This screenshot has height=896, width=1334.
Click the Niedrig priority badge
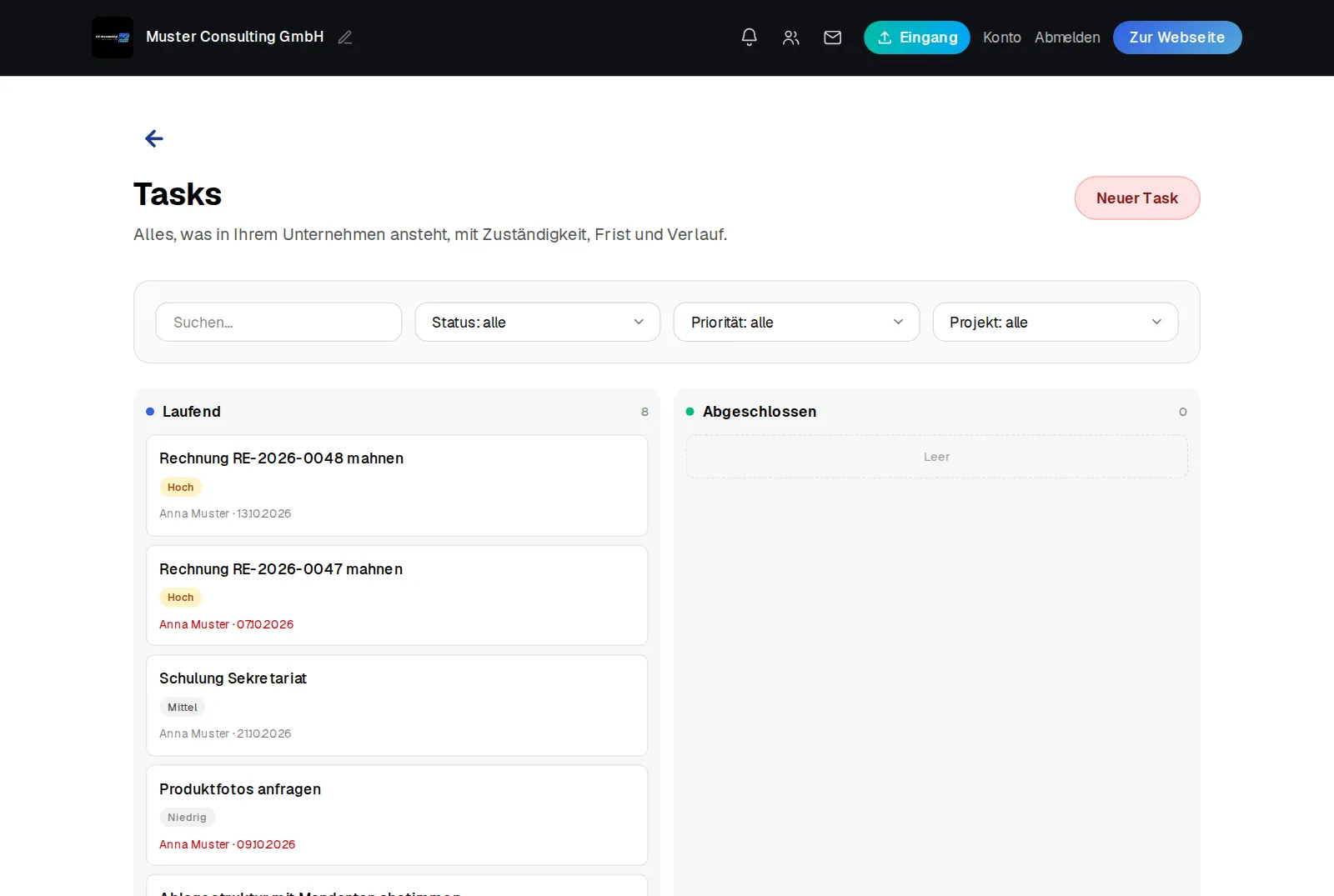[x=187, y=818]
